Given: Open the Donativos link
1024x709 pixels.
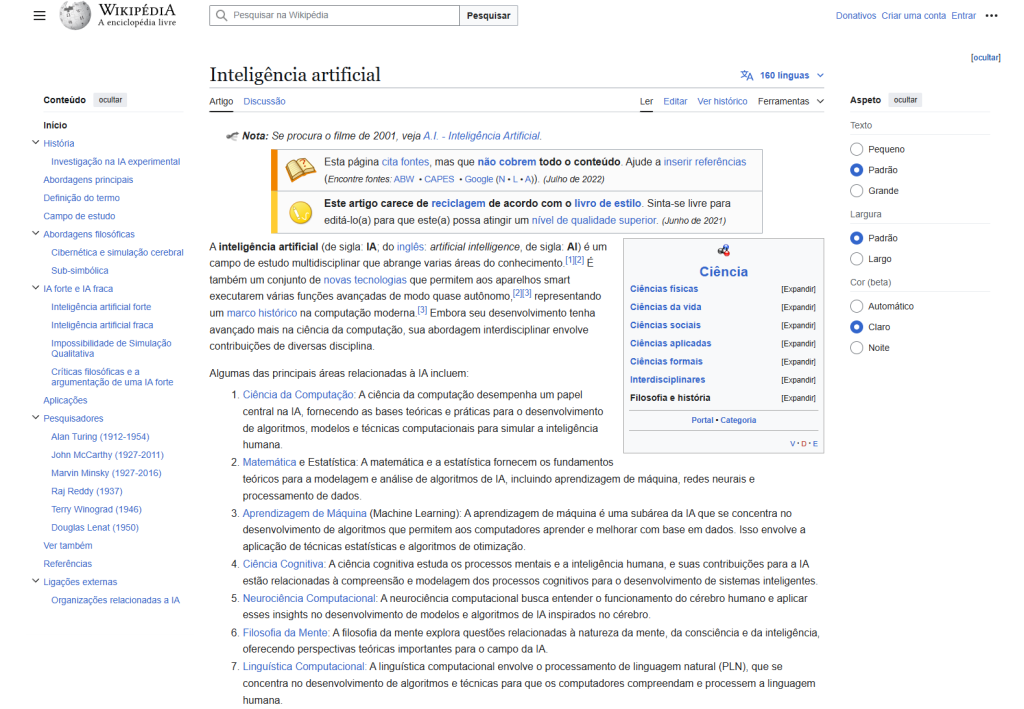Looking at the screenshot, I should point(856,16).
